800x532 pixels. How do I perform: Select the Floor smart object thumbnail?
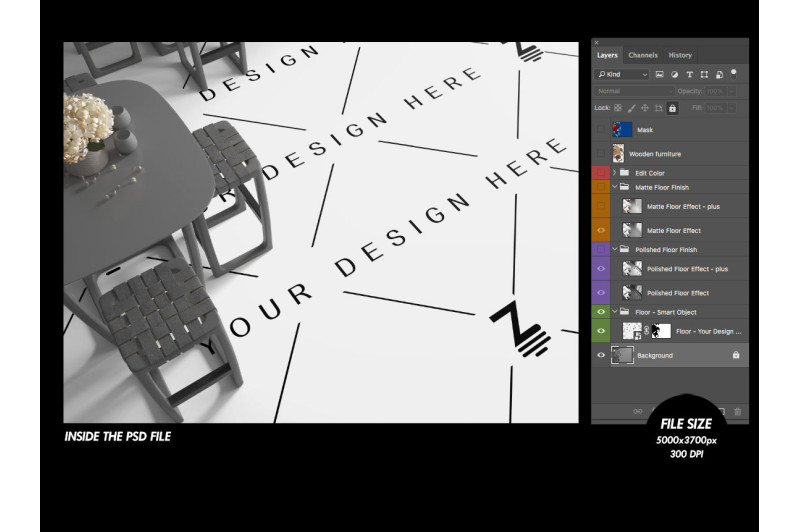(632, 331)
